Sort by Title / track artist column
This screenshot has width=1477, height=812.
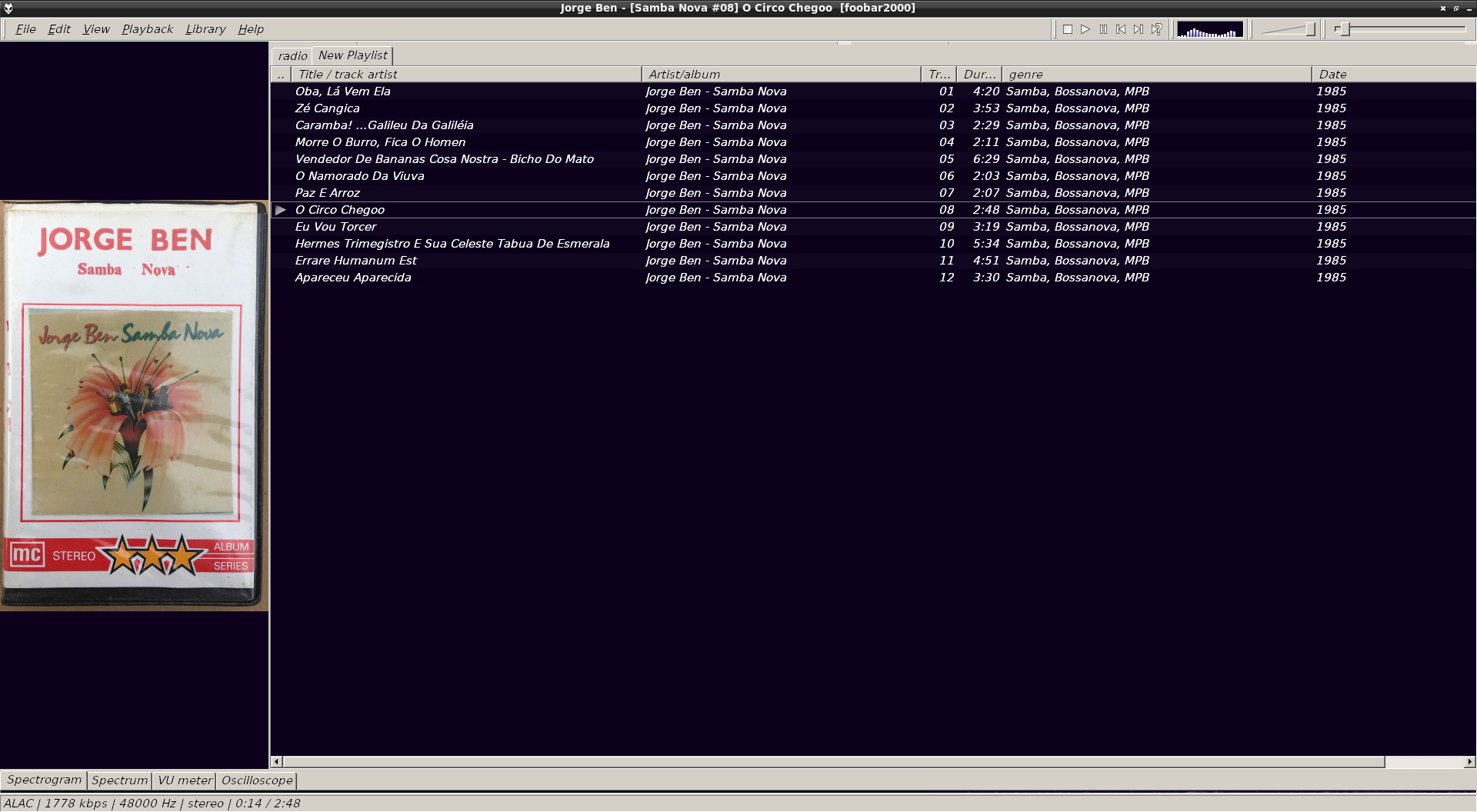(466, 75)
